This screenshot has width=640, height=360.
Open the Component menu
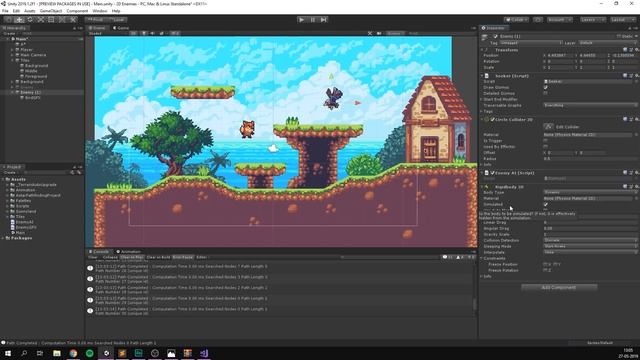(77, 11)
